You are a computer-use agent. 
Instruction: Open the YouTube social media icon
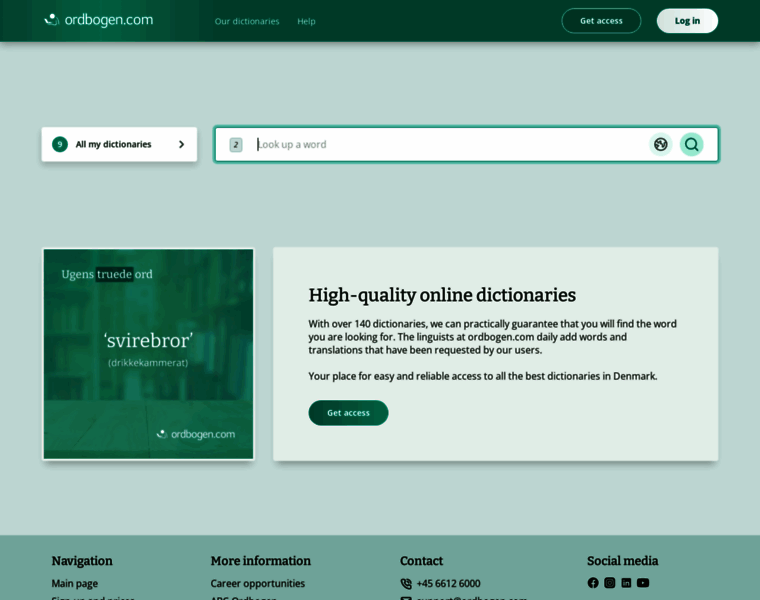click(x=643, y=583)
